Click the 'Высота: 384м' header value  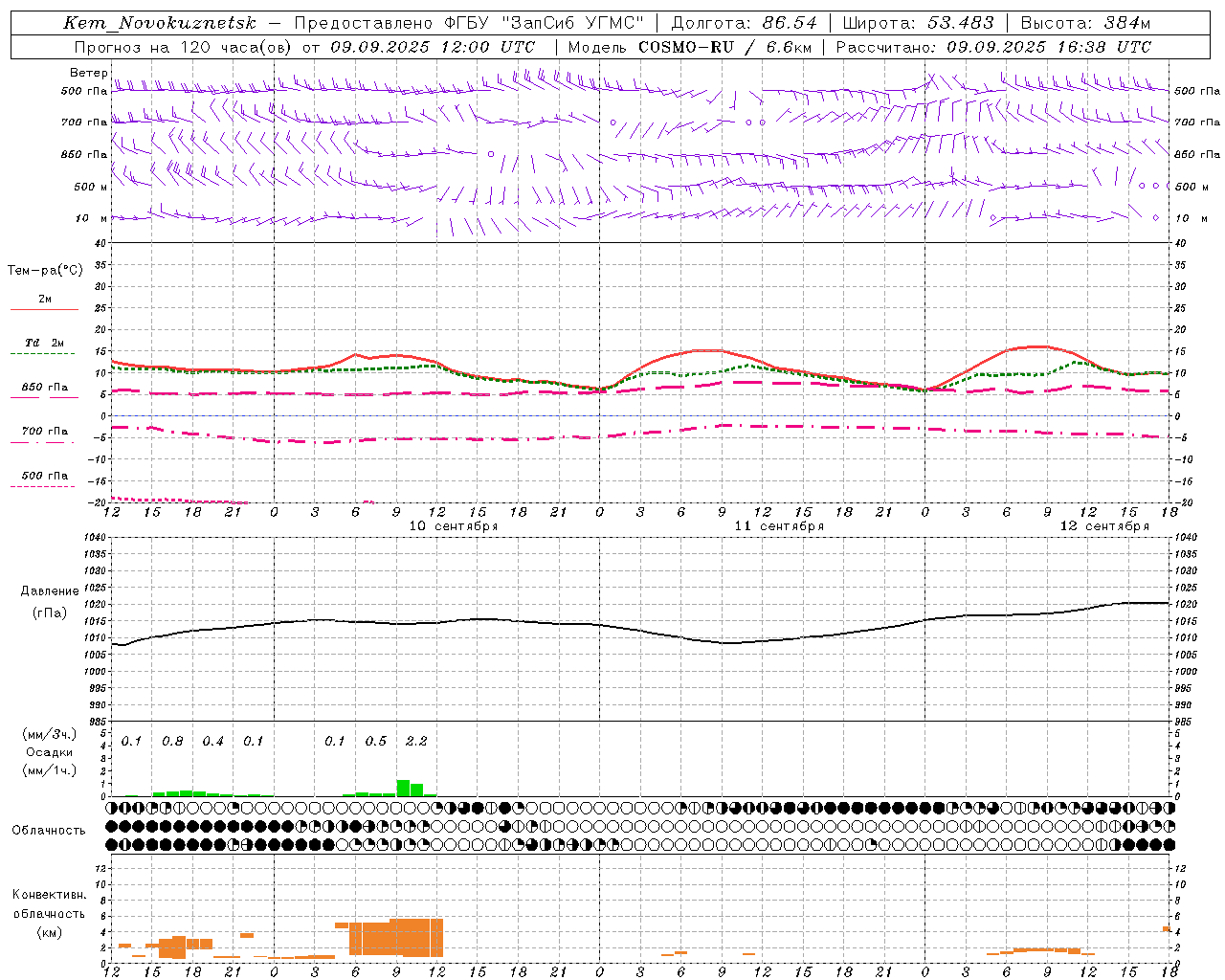coord(1085,23)
